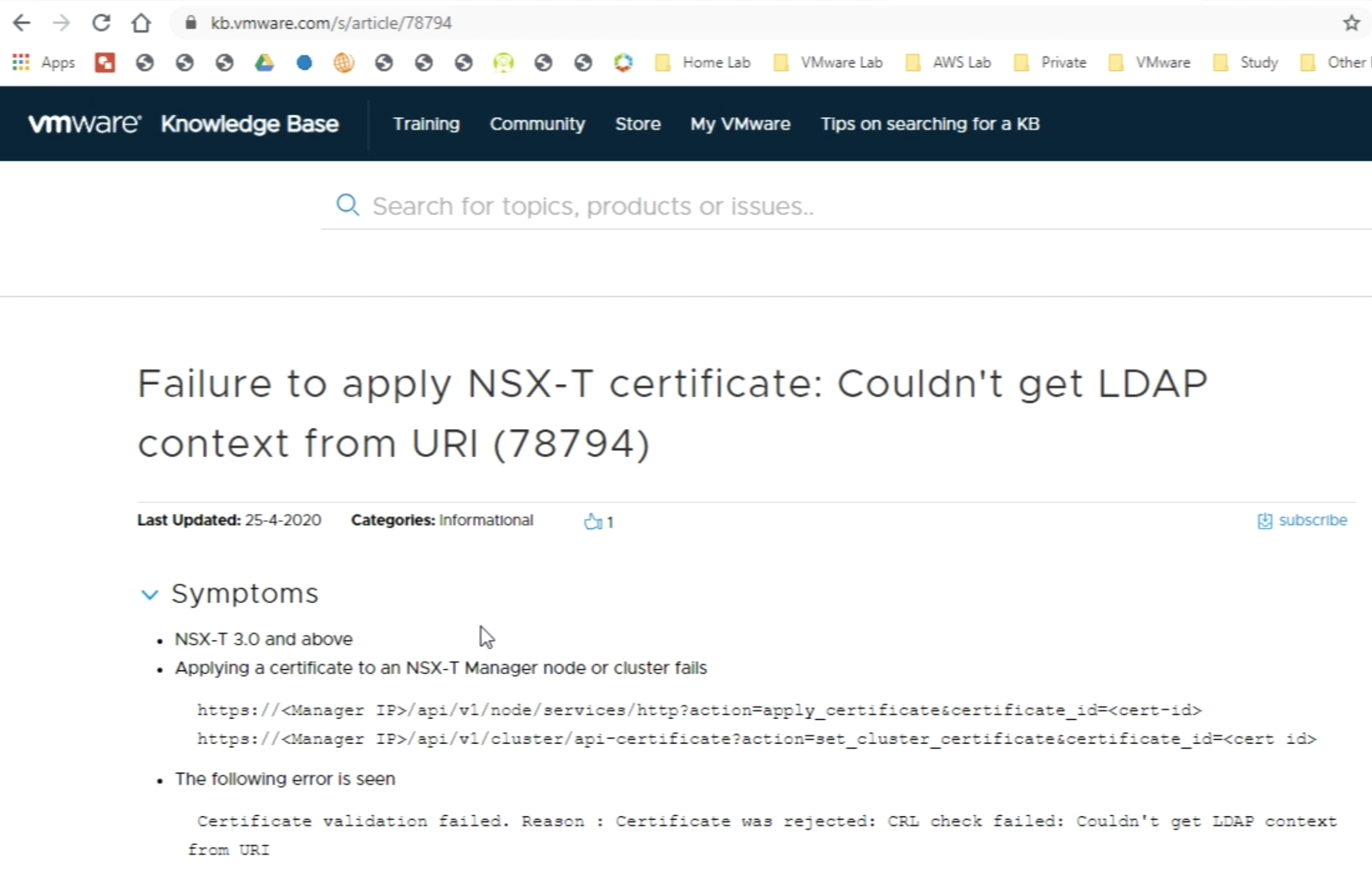Bookmark this page with star icon
Viewport: 1372px width, 885px height.
[x=1352, y=23]
